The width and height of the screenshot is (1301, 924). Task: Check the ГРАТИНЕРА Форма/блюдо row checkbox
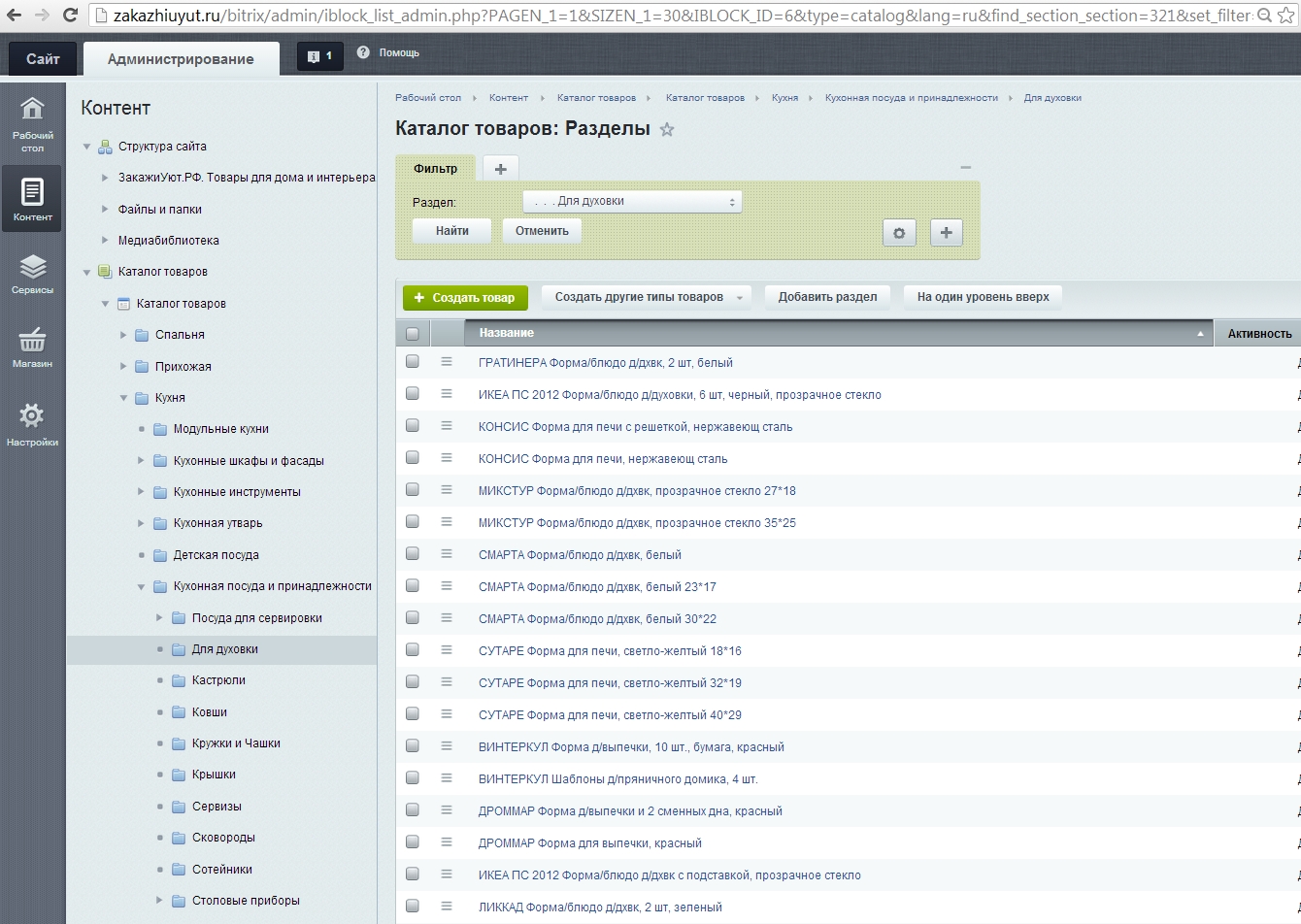(413, 361)
